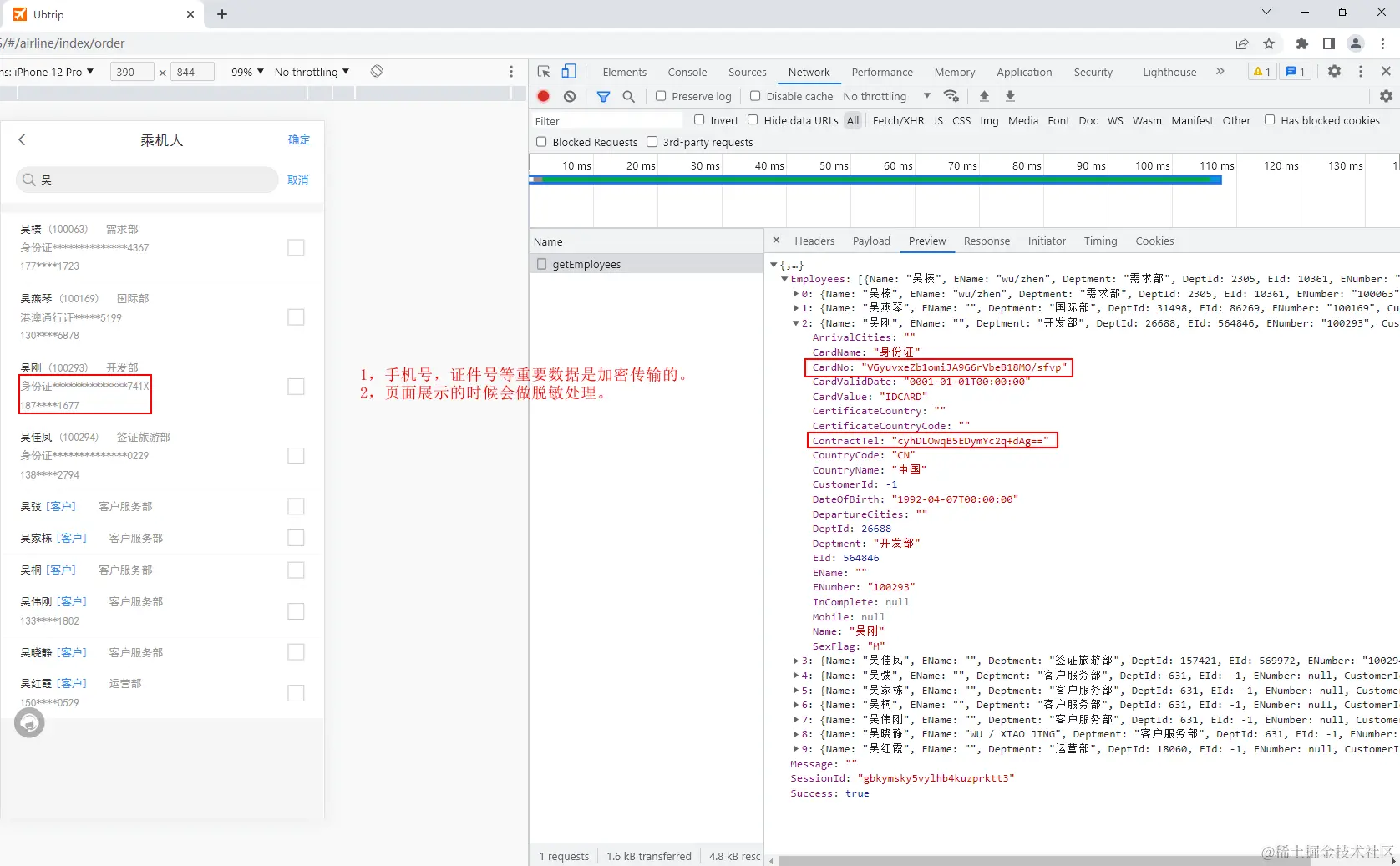This screenshot has height=866, width=1400.
Task: Import HAR file upload icon
Action: (984, 96)
